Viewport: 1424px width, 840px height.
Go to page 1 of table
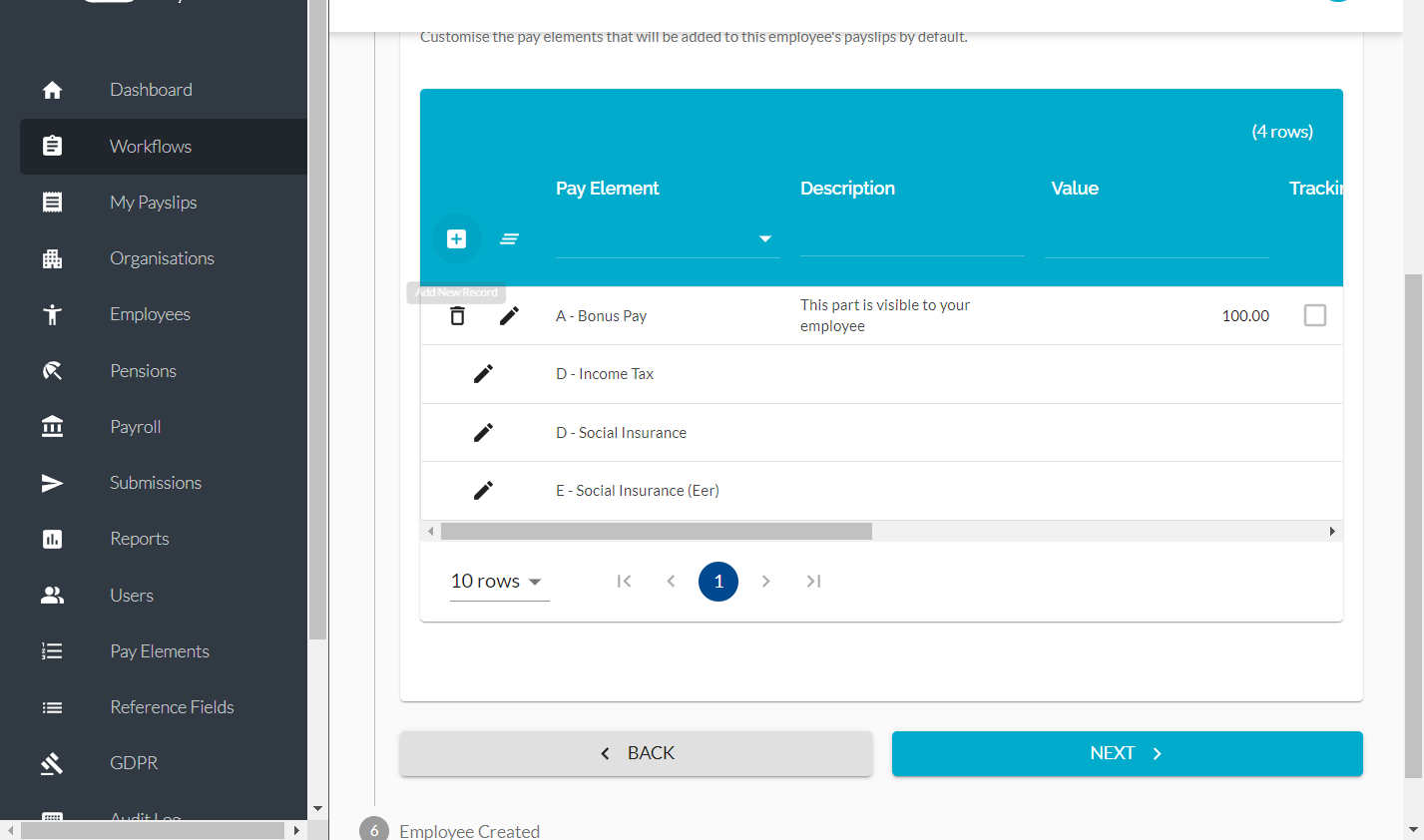718,582
